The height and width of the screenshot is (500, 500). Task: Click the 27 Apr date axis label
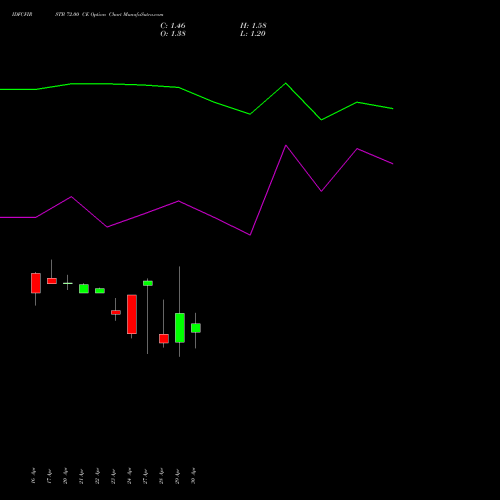[x=145, y=476]
